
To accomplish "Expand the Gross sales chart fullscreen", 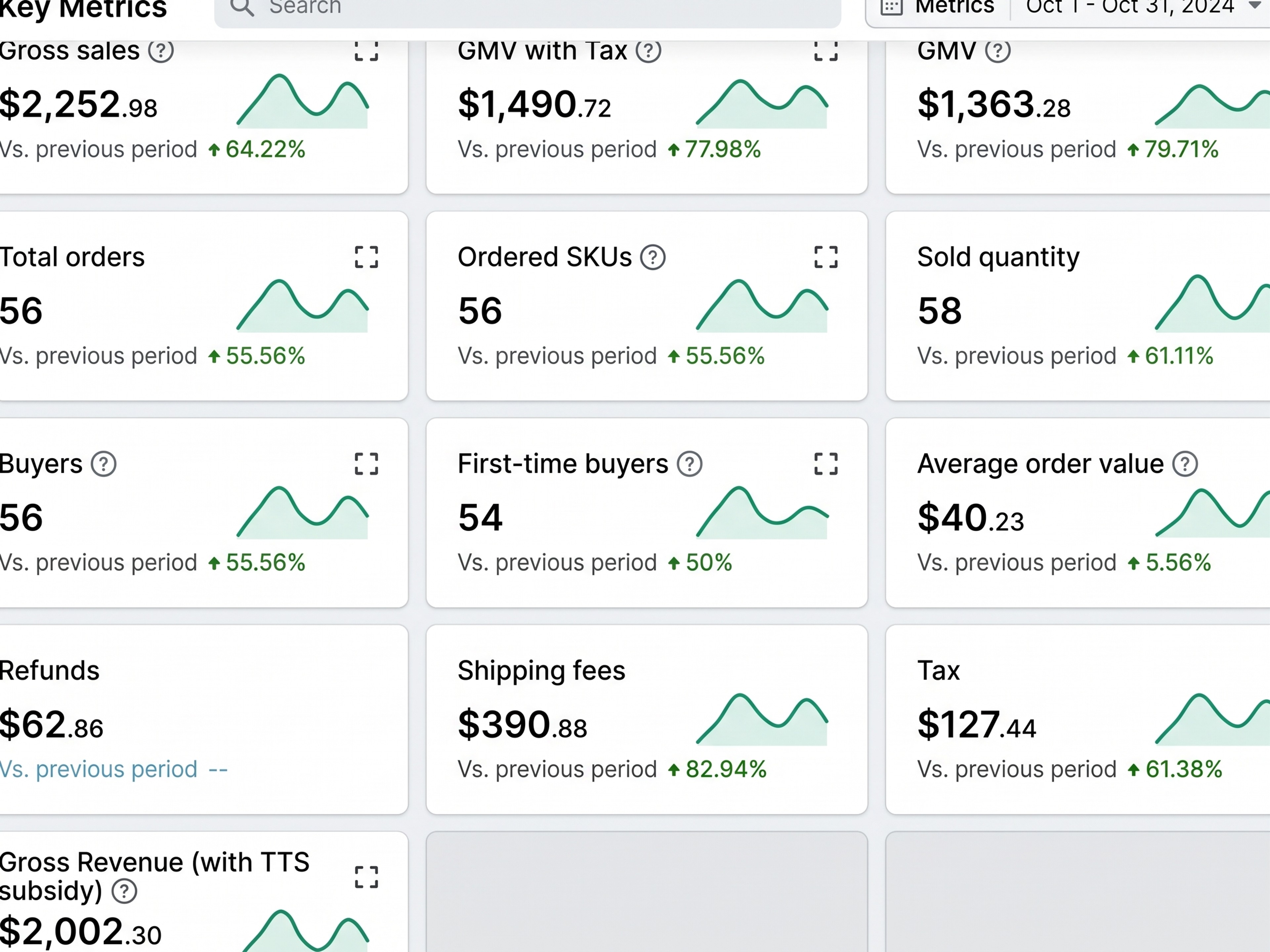I will [x=366, y=51].
